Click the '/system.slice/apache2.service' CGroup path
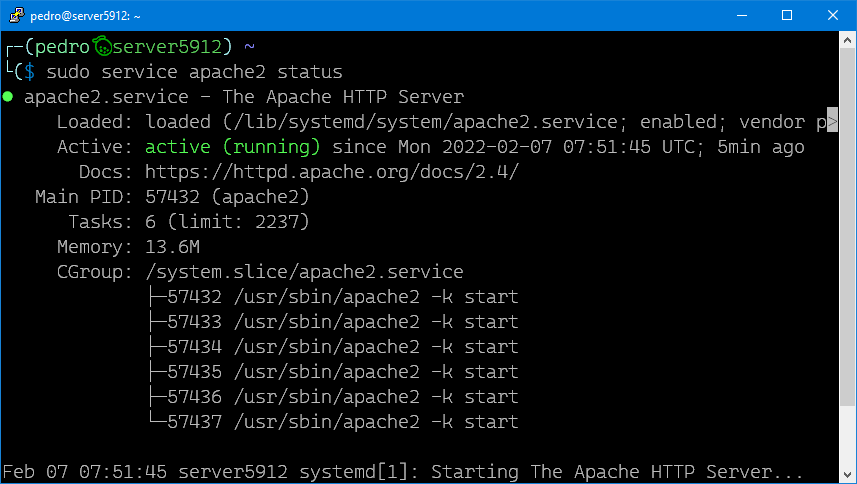This screenshot has width=857, height=484. [x=304, y=272]
